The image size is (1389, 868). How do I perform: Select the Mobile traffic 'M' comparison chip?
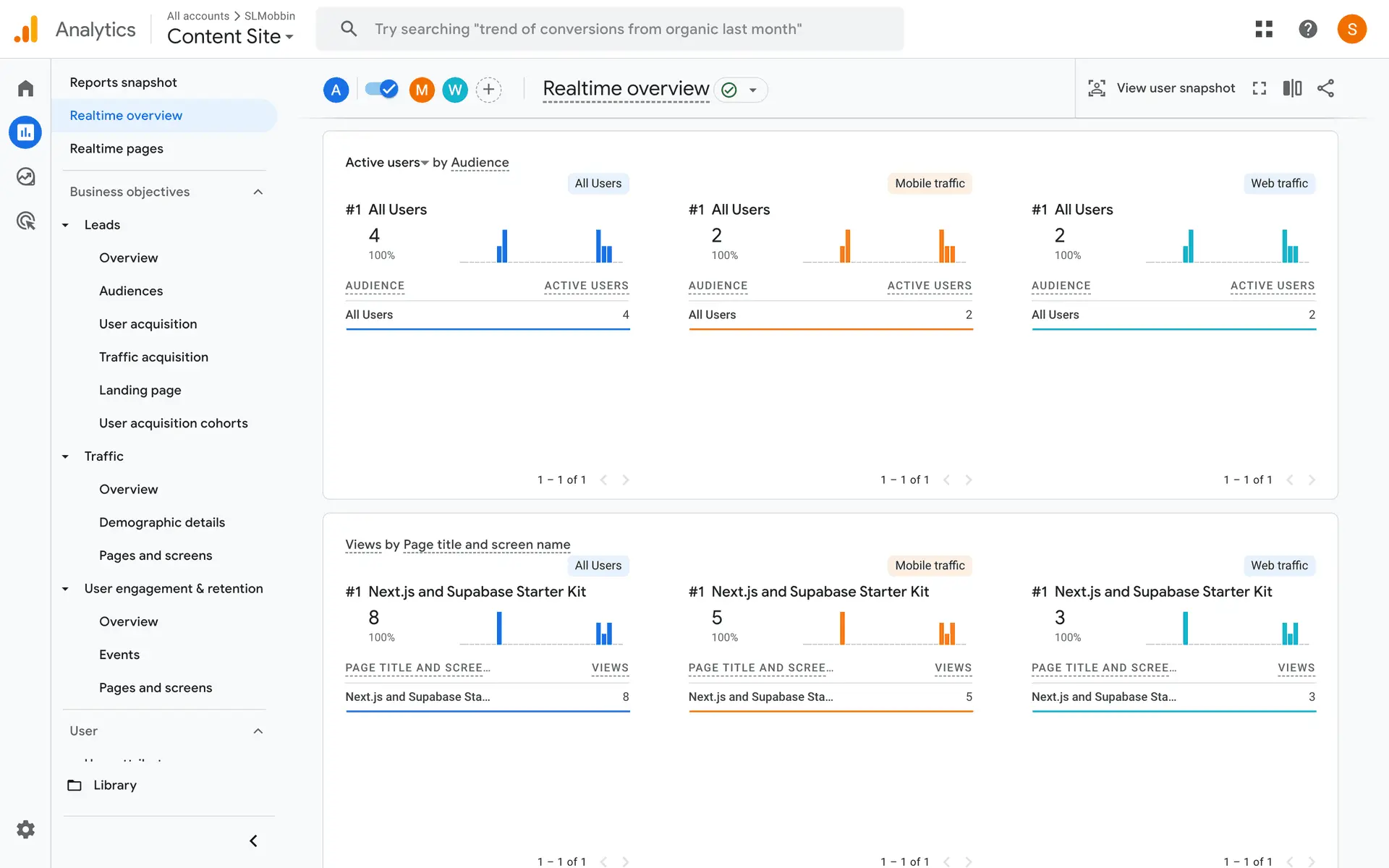[422, 90]
